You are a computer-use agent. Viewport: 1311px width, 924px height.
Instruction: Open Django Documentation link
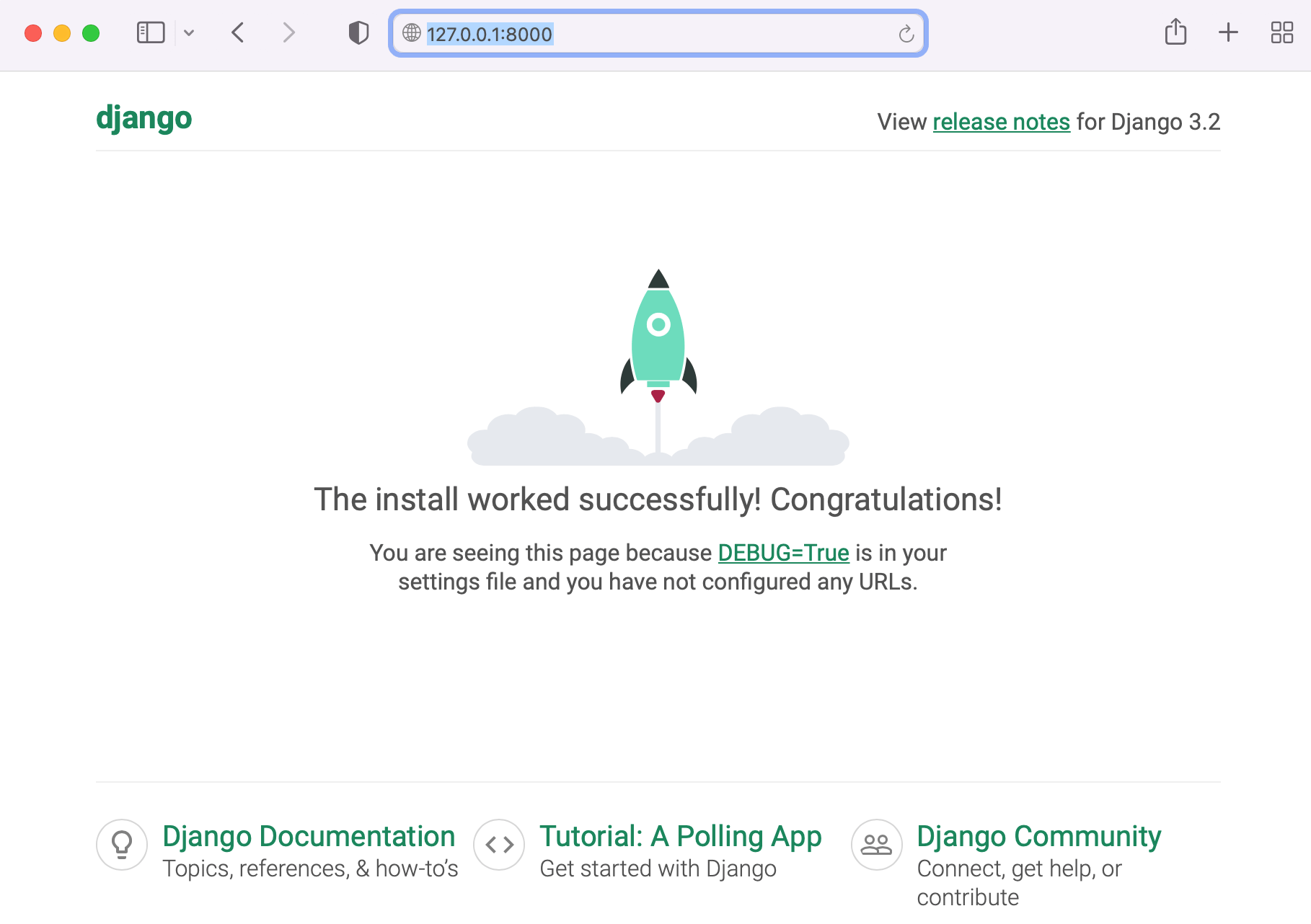(309, 836)
